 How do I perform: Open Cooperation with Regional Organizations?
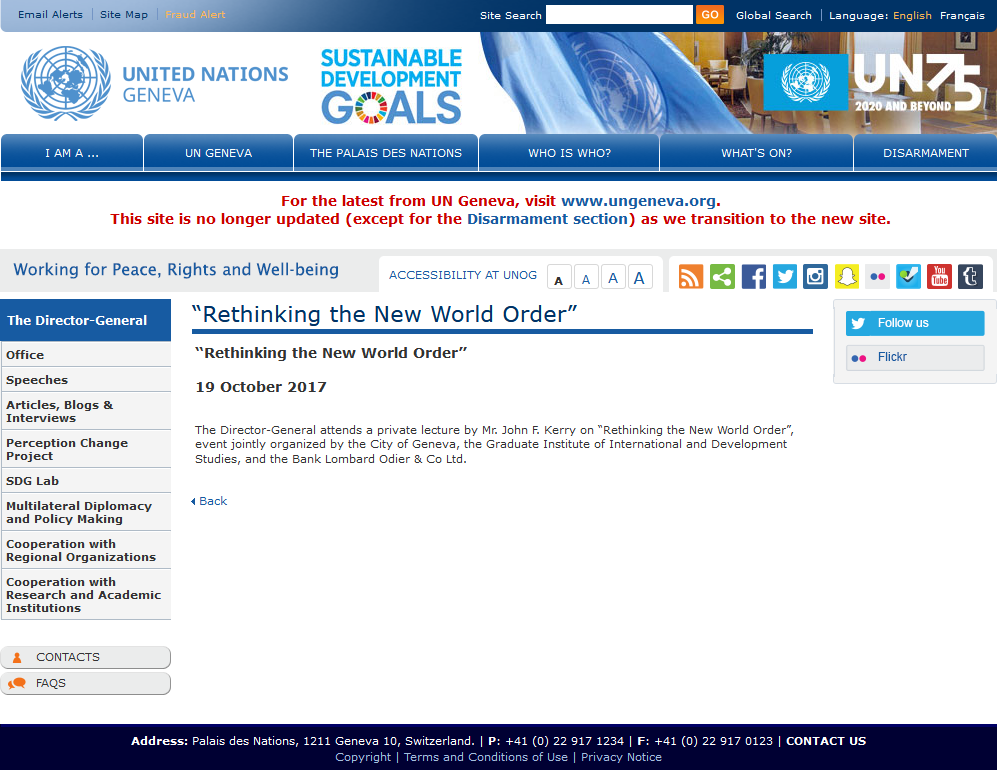(x=86, y=551)
